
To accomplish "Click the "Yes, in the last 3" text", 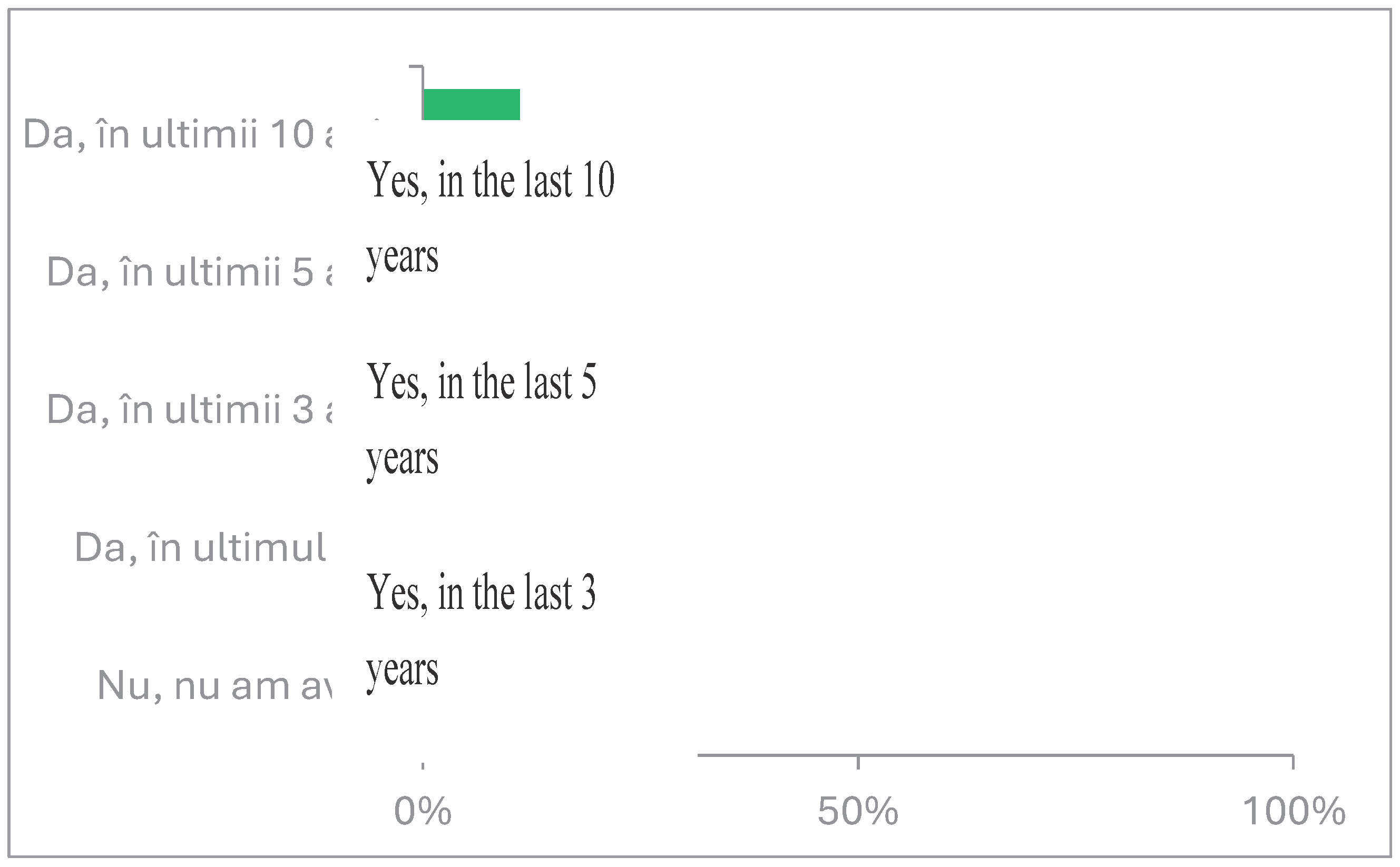I will pos(481,593).
